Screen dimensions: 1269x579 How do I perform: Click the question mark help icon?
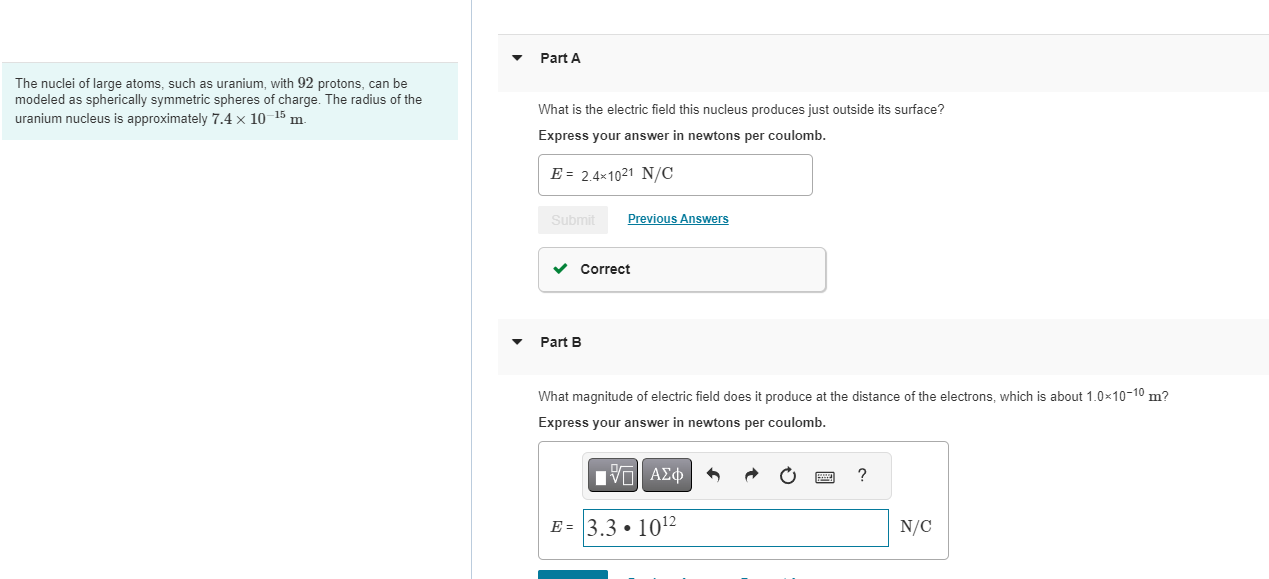[862, 476]
